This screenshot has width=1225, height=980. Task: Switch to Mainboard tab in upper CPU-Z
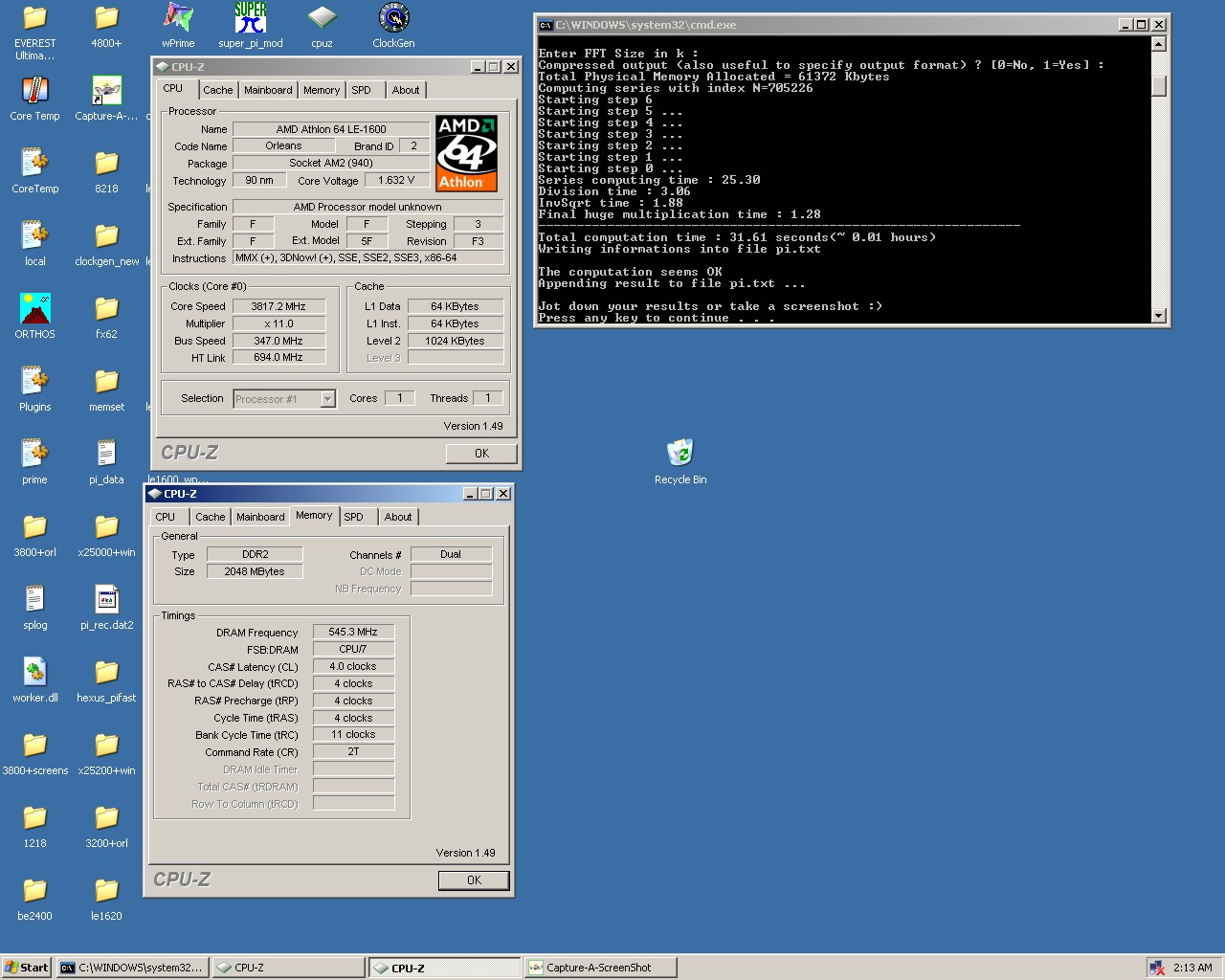click(268, 90)
